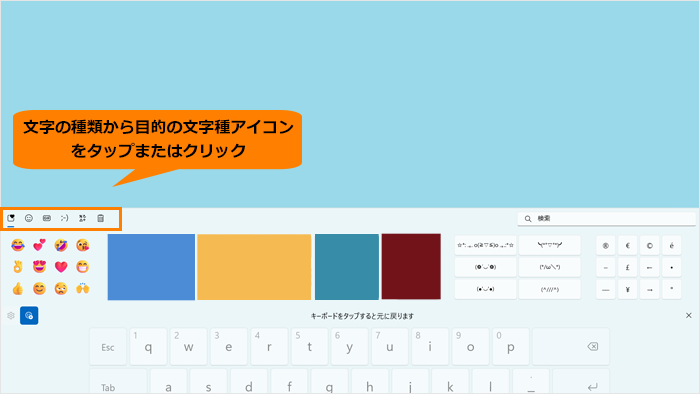Screen dimensions: 700x394
Task: Insert the thumbs up emoji
Action: [18, 289]
